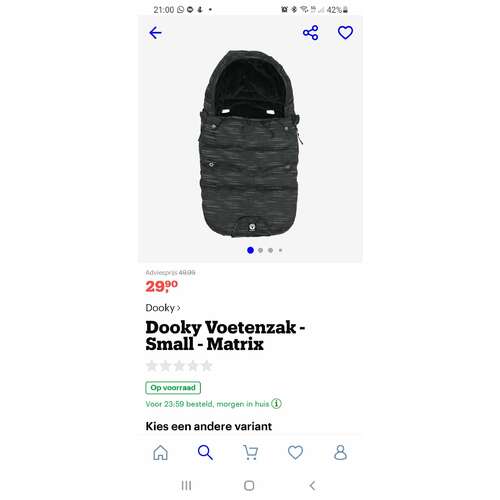Open the Dooky brand link

(160, 308)
